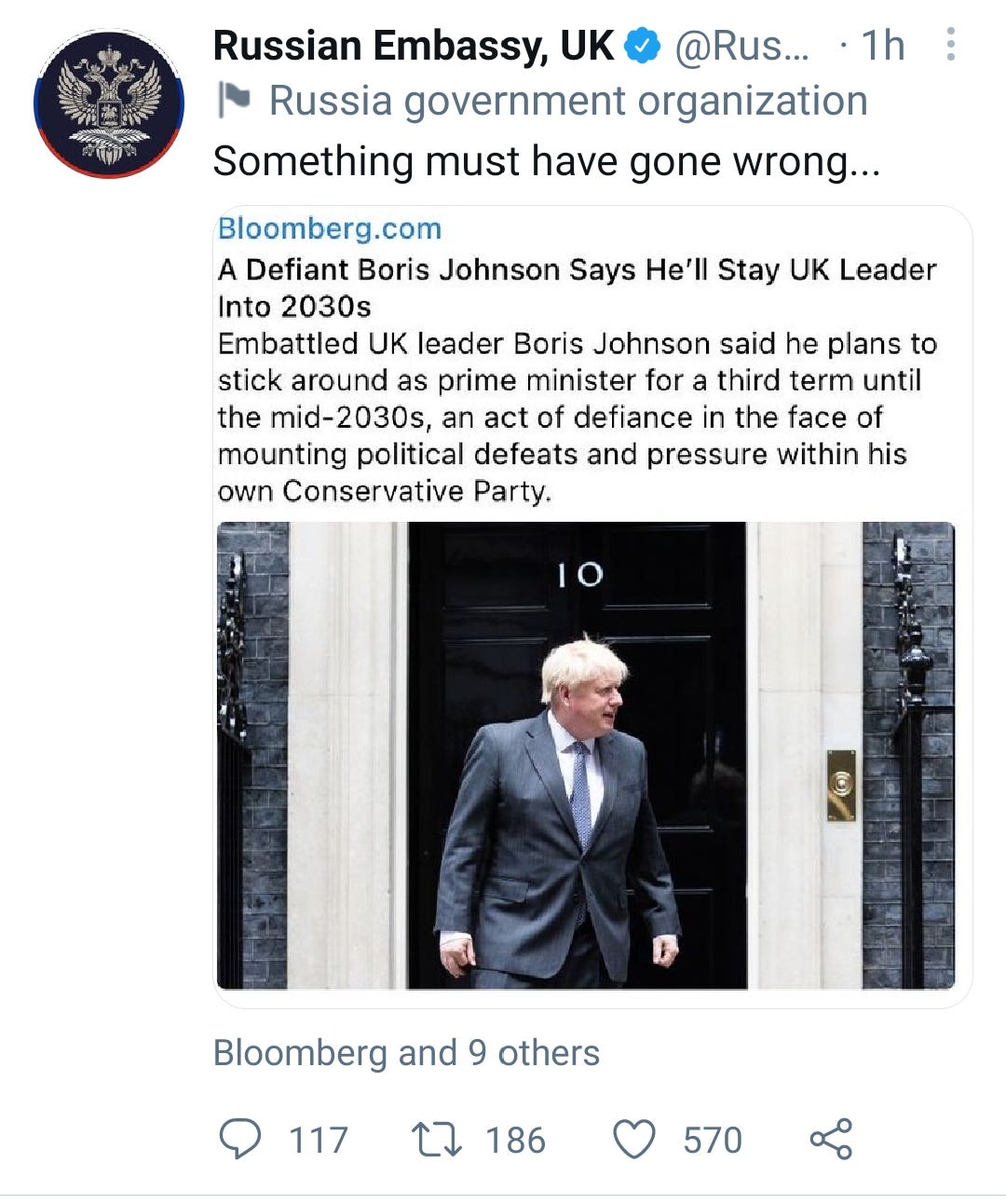Open the Bloomberg.com source link
The height and width of the screenshot is (1204, 1006).
click(330, 228)
